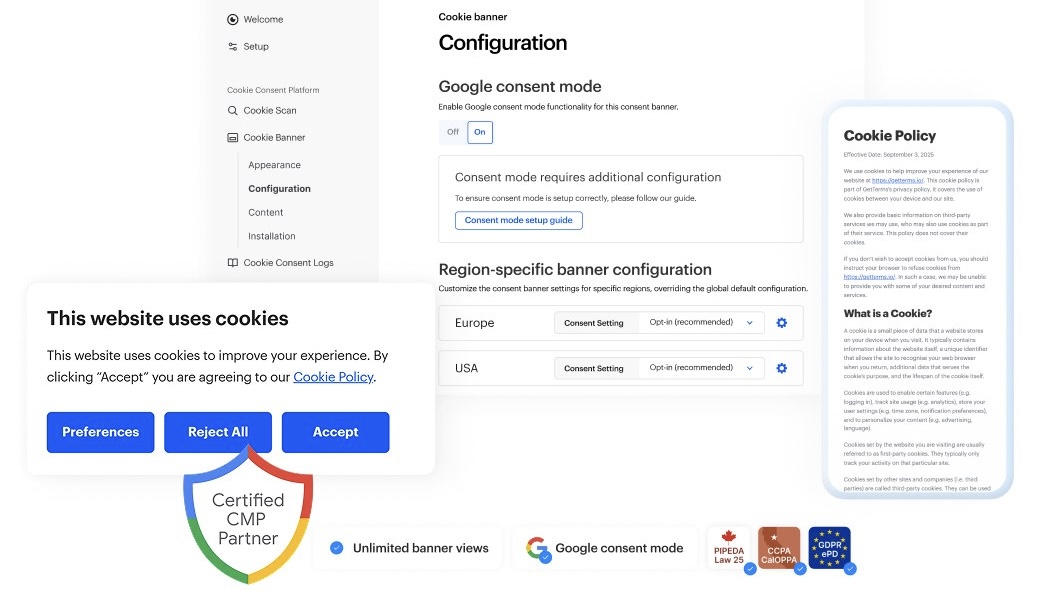Open the Cookie Policy link in banner
This screenshot has width=1040, height=609.
tap(333, 377)
